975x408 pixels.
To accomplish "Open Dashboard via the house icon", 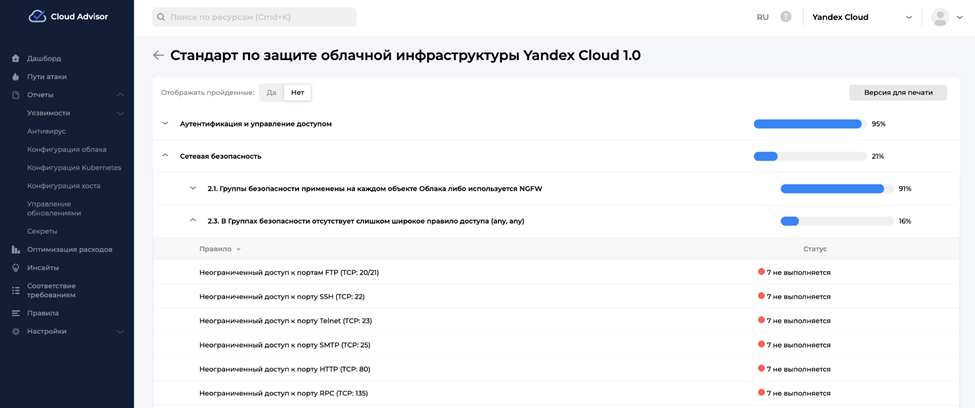I will pyautogui.click(x=16, y=59).
